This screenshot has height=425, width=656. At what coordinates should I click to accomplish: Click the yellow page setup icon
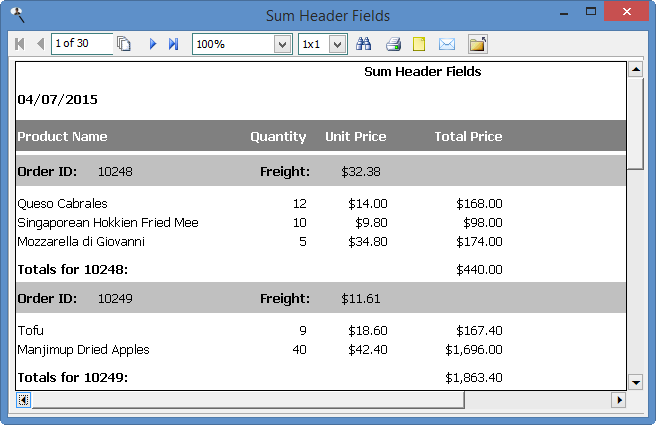point(419,44)
